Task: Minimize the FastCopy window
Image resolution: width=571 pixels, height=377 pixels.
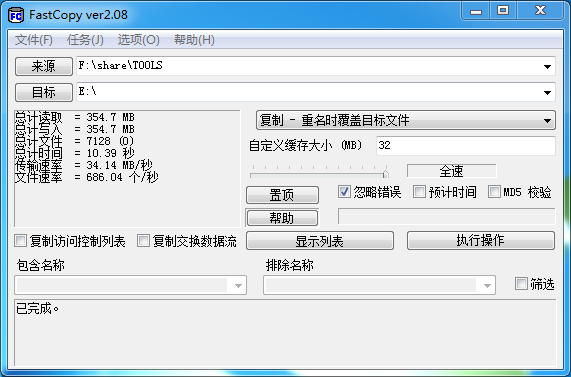Action: point(476,11)
